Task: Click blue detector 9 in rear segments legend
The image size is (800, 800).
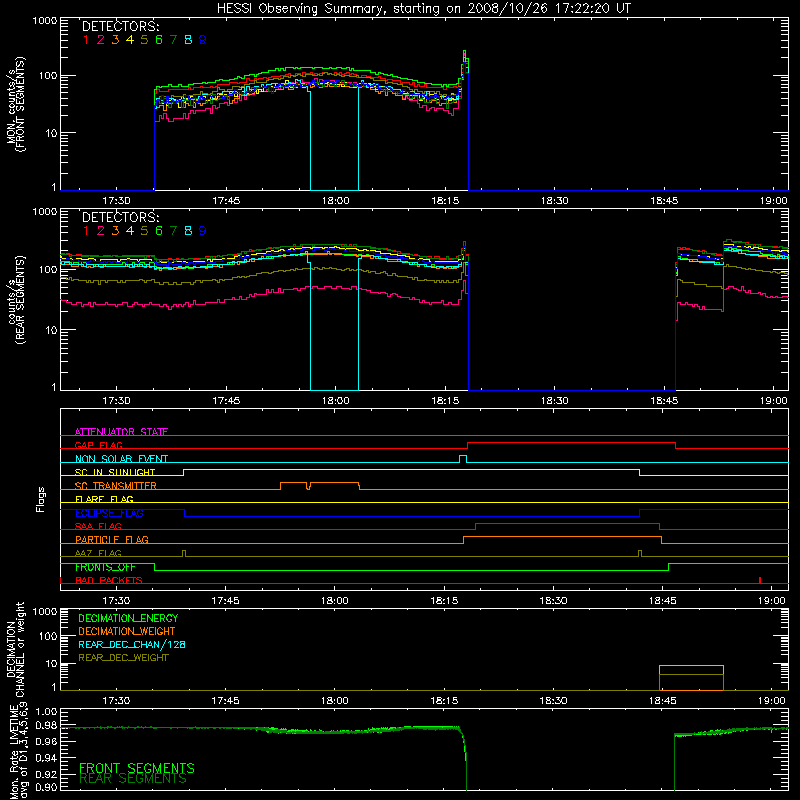Action: tap(203, 231)
